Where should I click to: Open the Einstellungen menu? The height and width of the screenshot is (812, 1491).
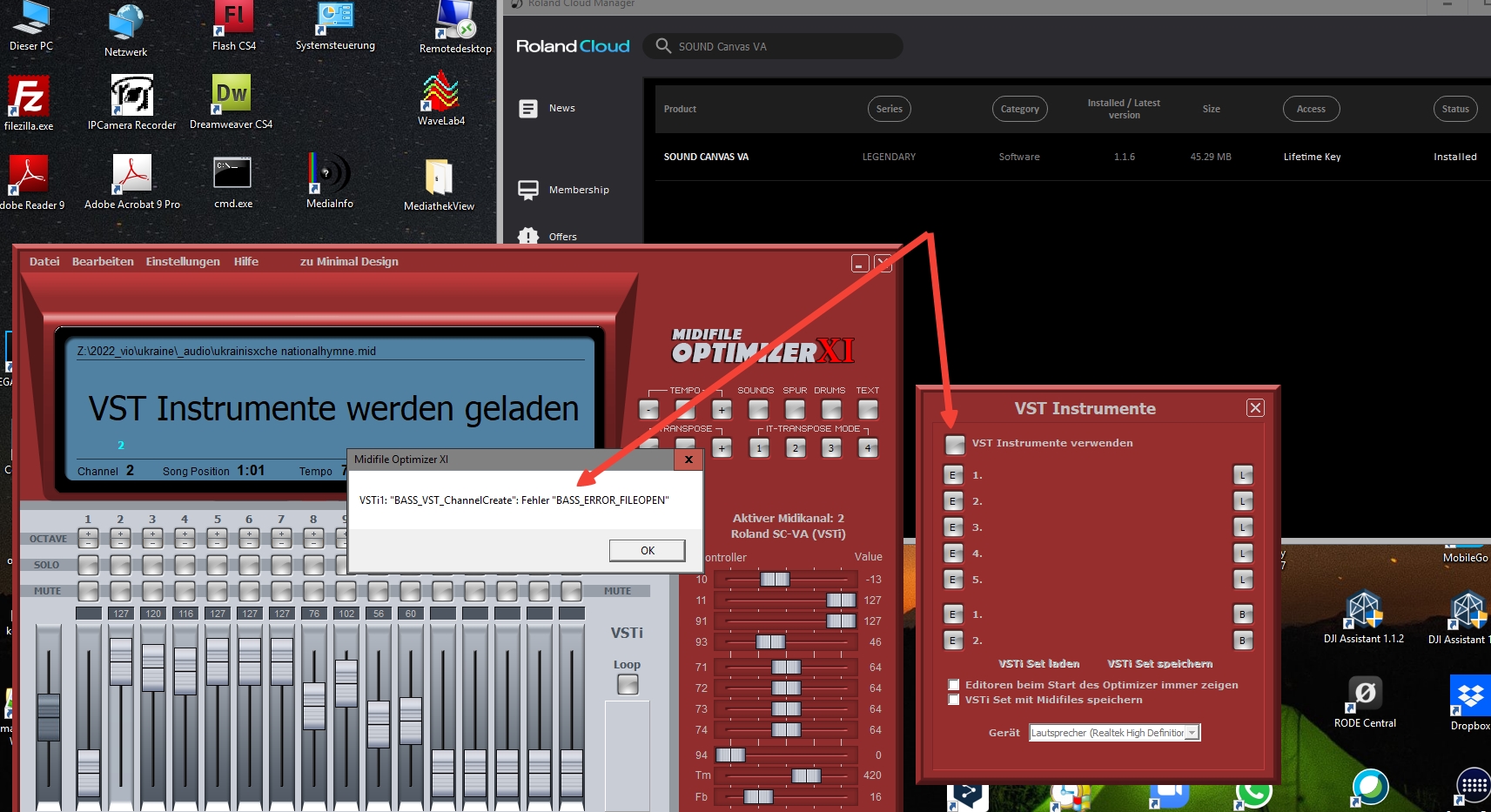183,261
